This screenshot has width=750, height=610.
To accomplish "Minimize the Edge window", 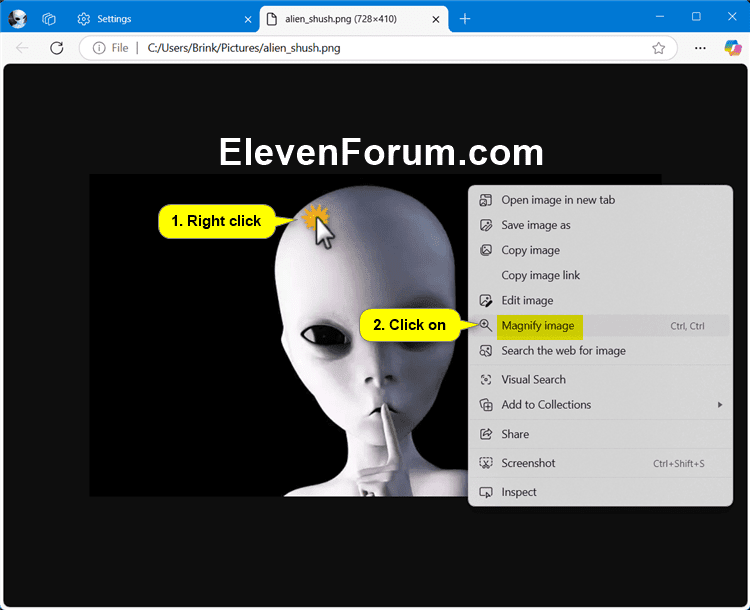I will point(660,17).
